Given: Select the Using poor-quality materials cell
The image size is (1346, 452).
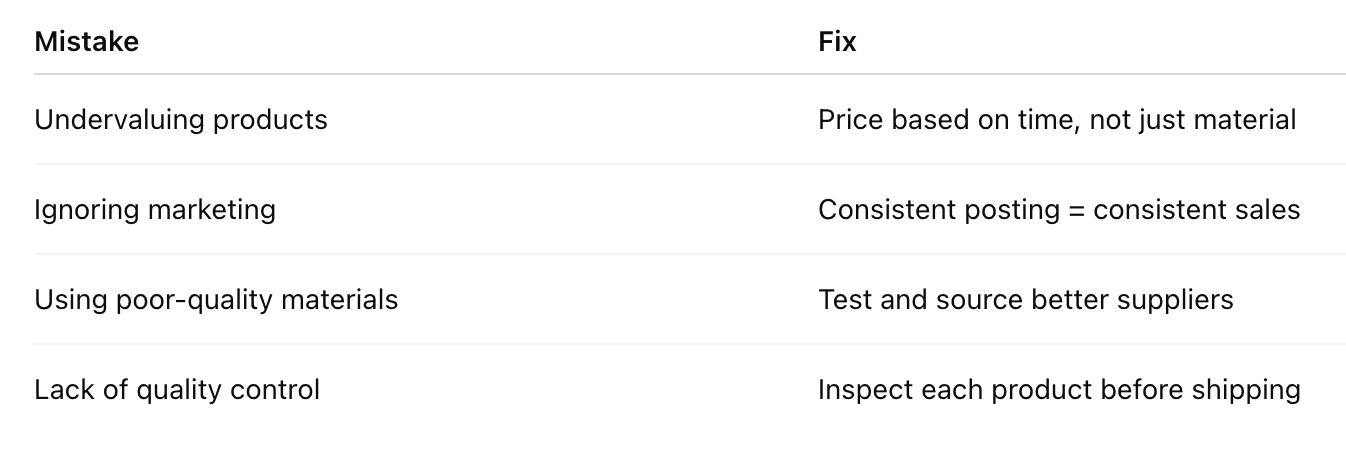Looking at the screenshot, I should coord(216,299).
